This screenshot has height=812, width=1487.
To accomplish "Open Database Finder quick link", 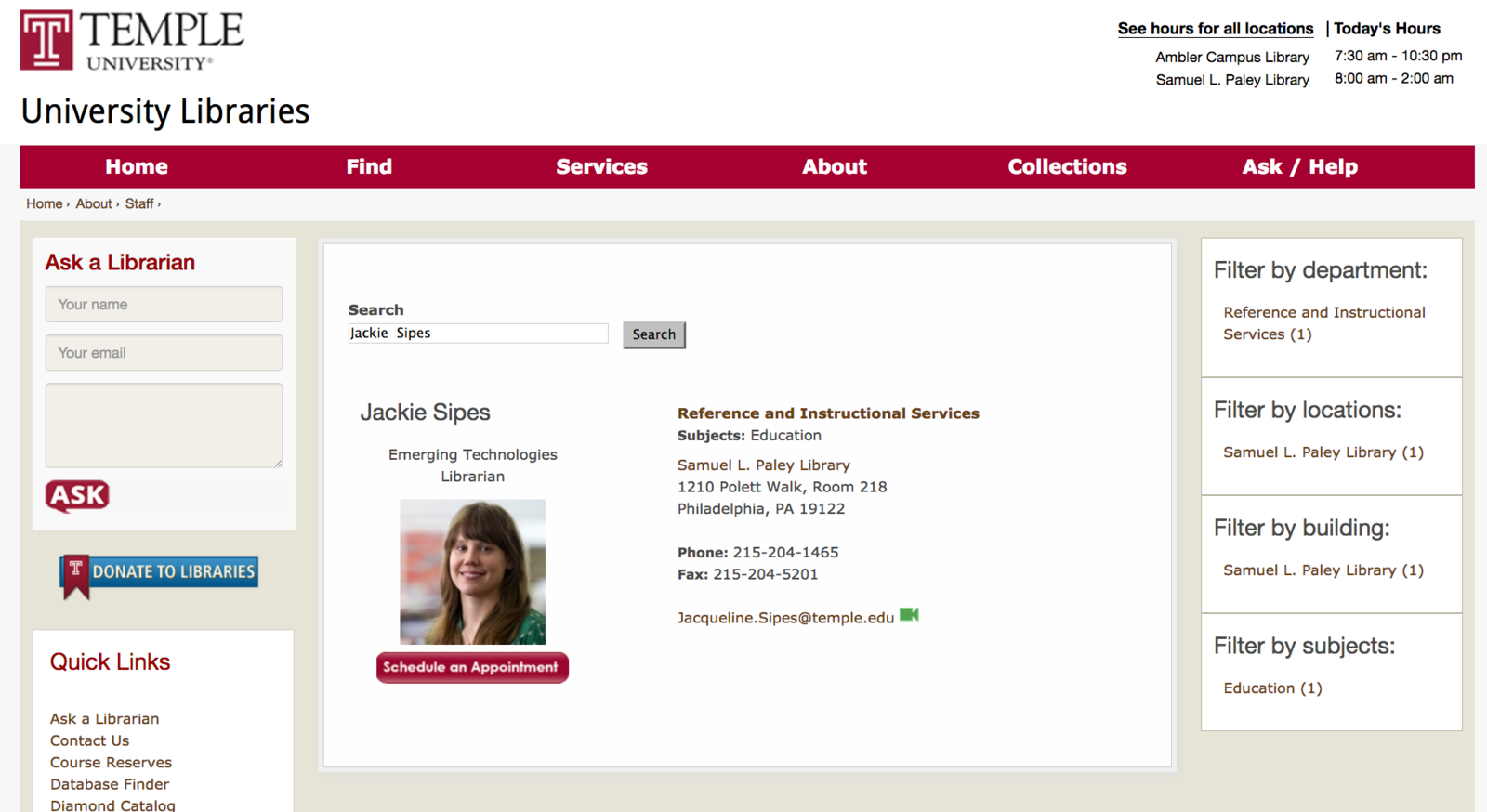I will [110, 784].
